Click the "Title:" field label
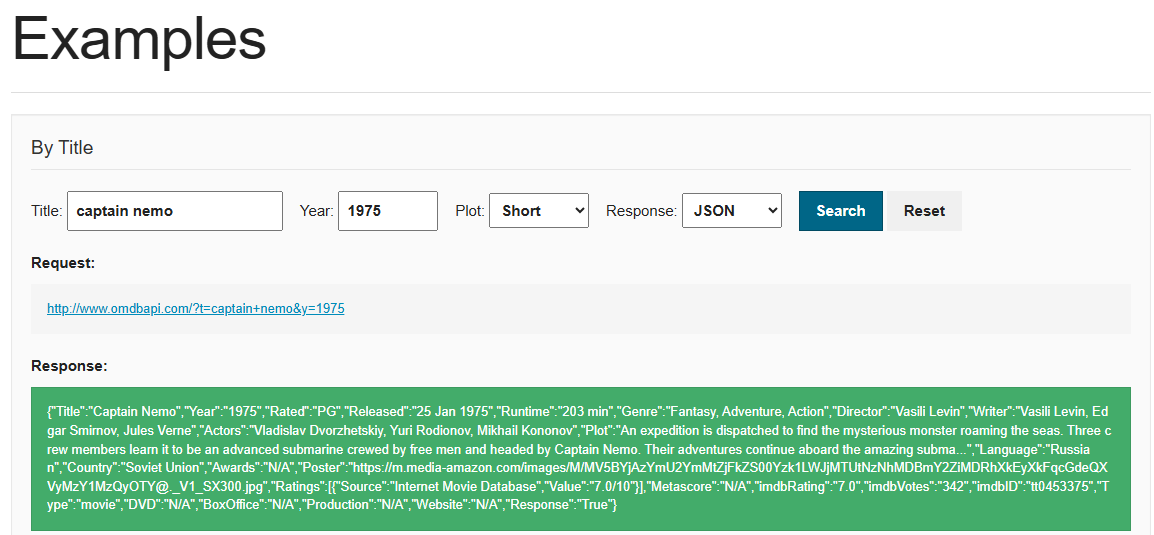 coord(47,211)
